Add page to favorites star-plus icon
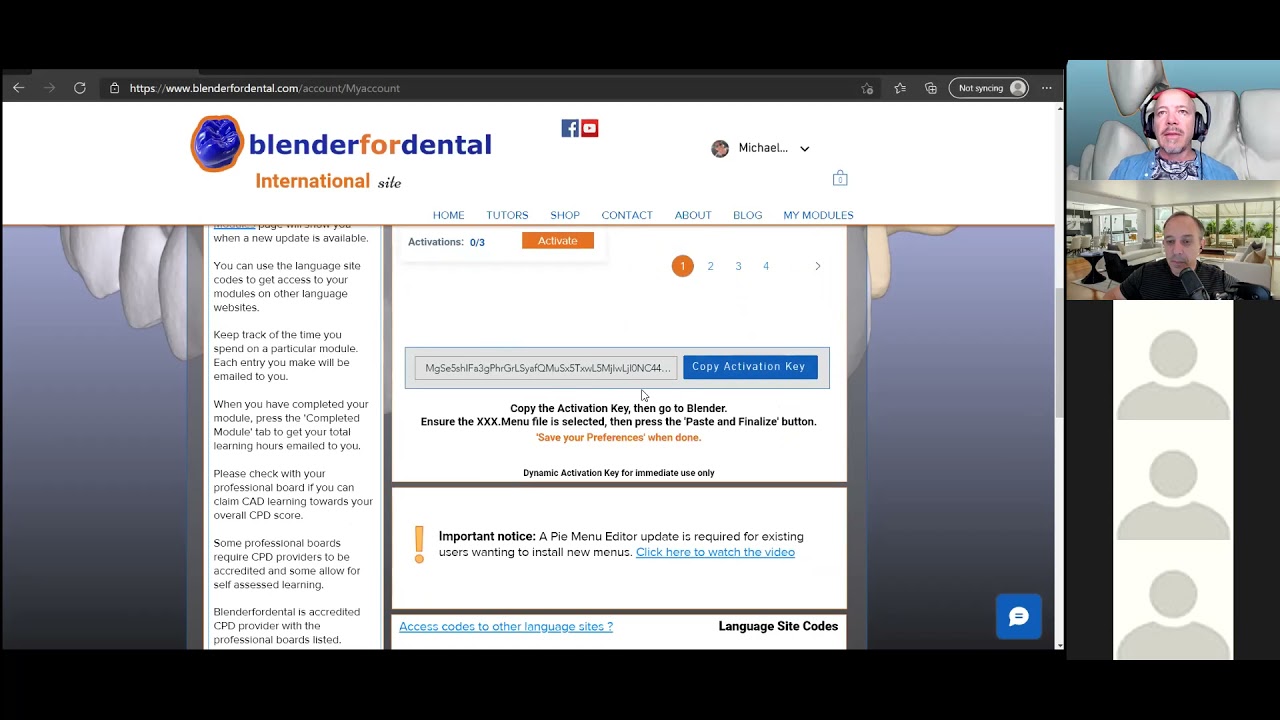Viewport: 1280px width, 720px height. pyautogui.click(x=867, y=88)
